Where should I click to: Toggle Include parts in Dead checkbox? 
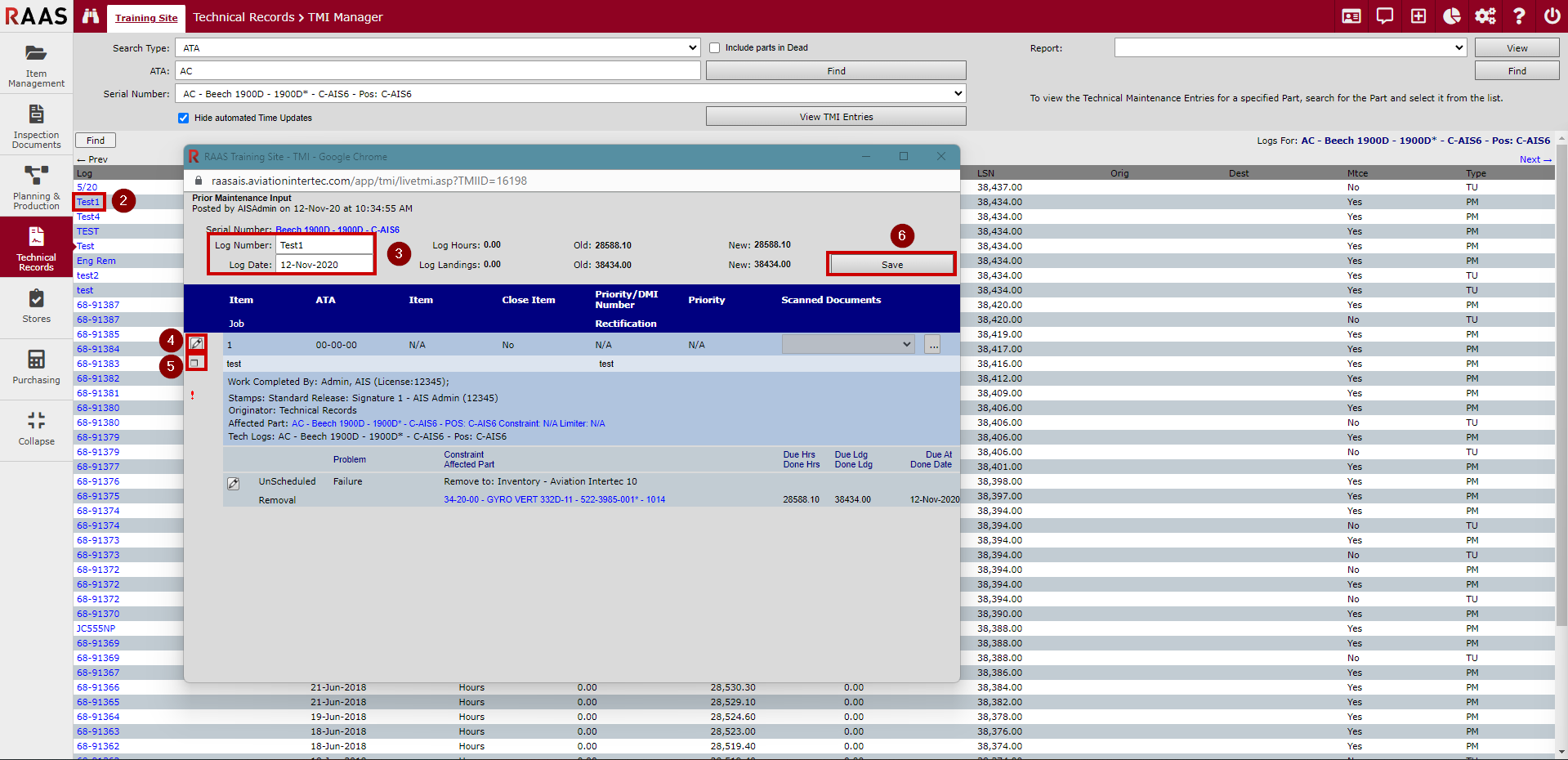click(715, 47)
